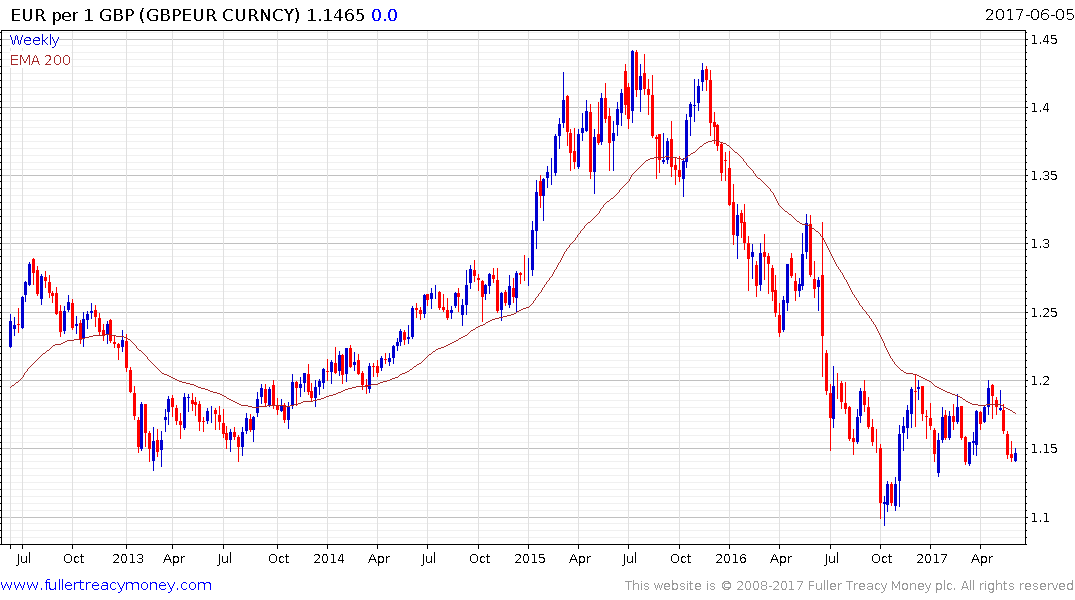
Task: Click the '1.45' y-axis label
Action: (x=1043, y=40)
